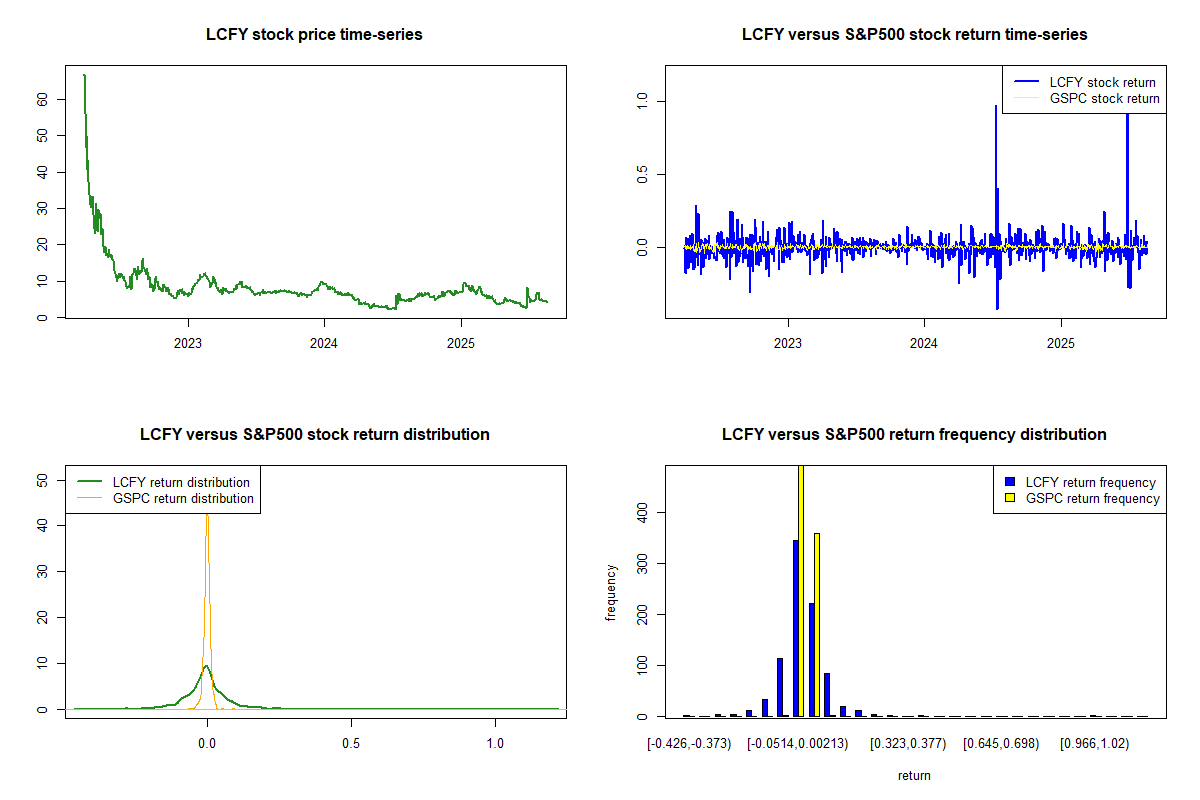
Task: Click the 'LCFY versus S&P500 stock return time-series' title
Action: 914,35
